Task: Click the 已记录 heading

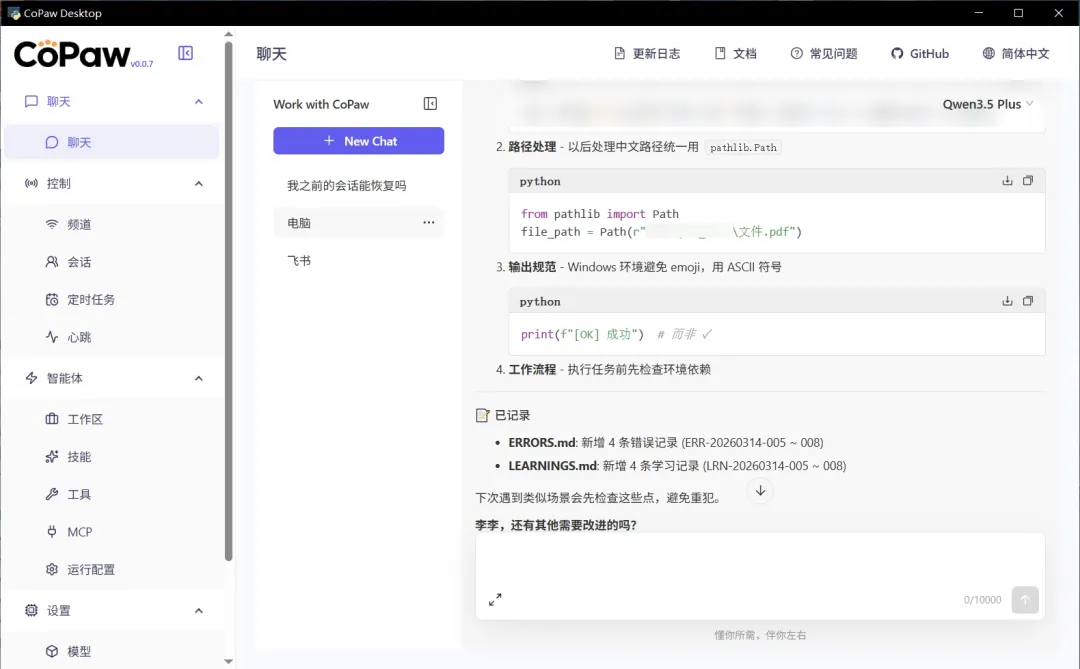Action: point(512,415)
